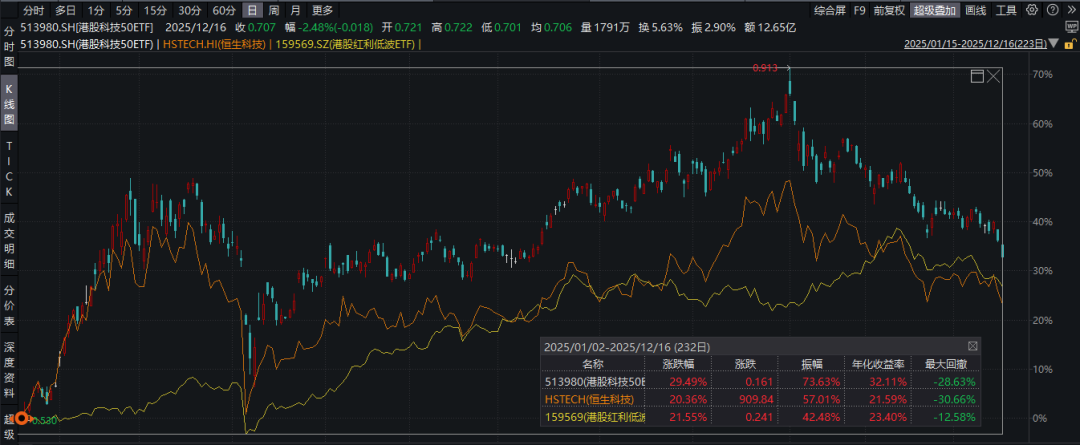Toggle the 超级叠加 overlay button
The height and width of the screenshot is (445, 1080).
pyautogui.click(x=935, y=10)
